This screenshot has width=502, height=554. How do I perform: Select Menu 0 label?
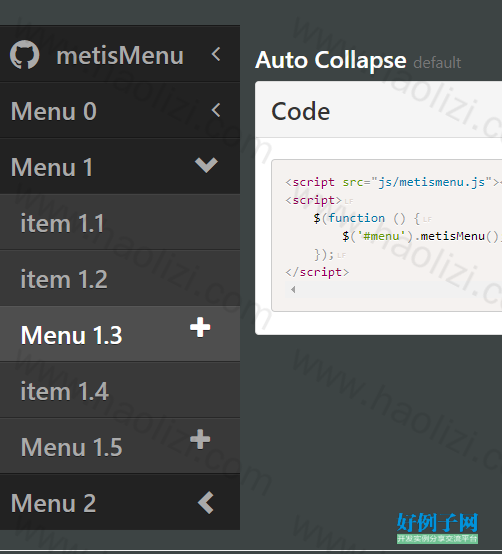[54, 111]
